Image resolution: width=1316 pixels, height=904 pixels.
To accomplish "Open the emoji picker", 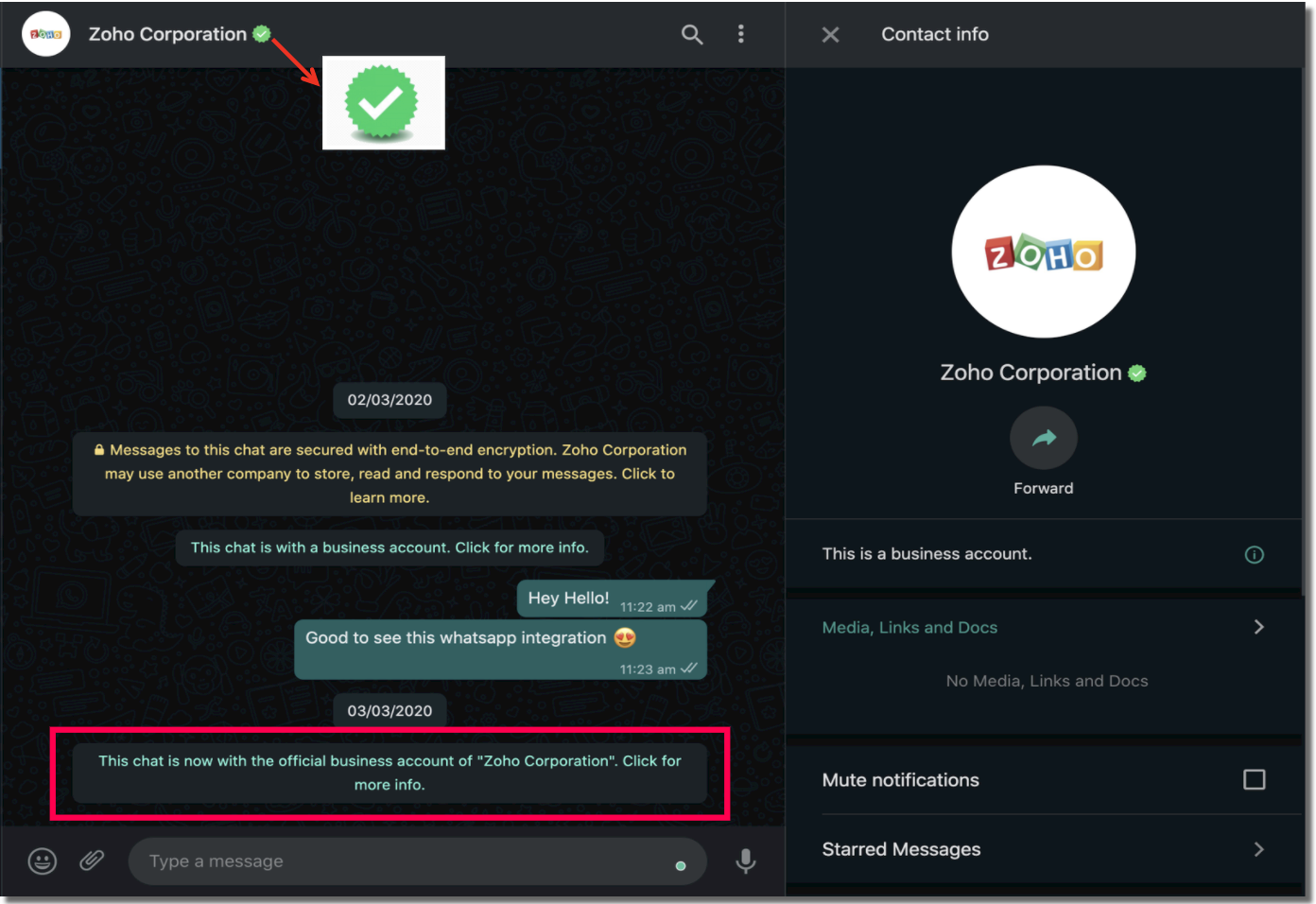I will [x=43, y=861].
